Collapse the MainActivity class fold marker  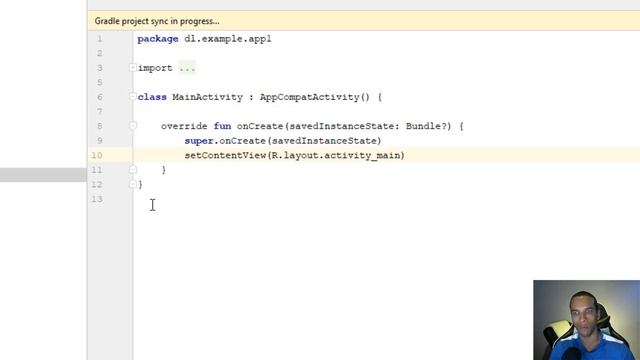[133, 96]
